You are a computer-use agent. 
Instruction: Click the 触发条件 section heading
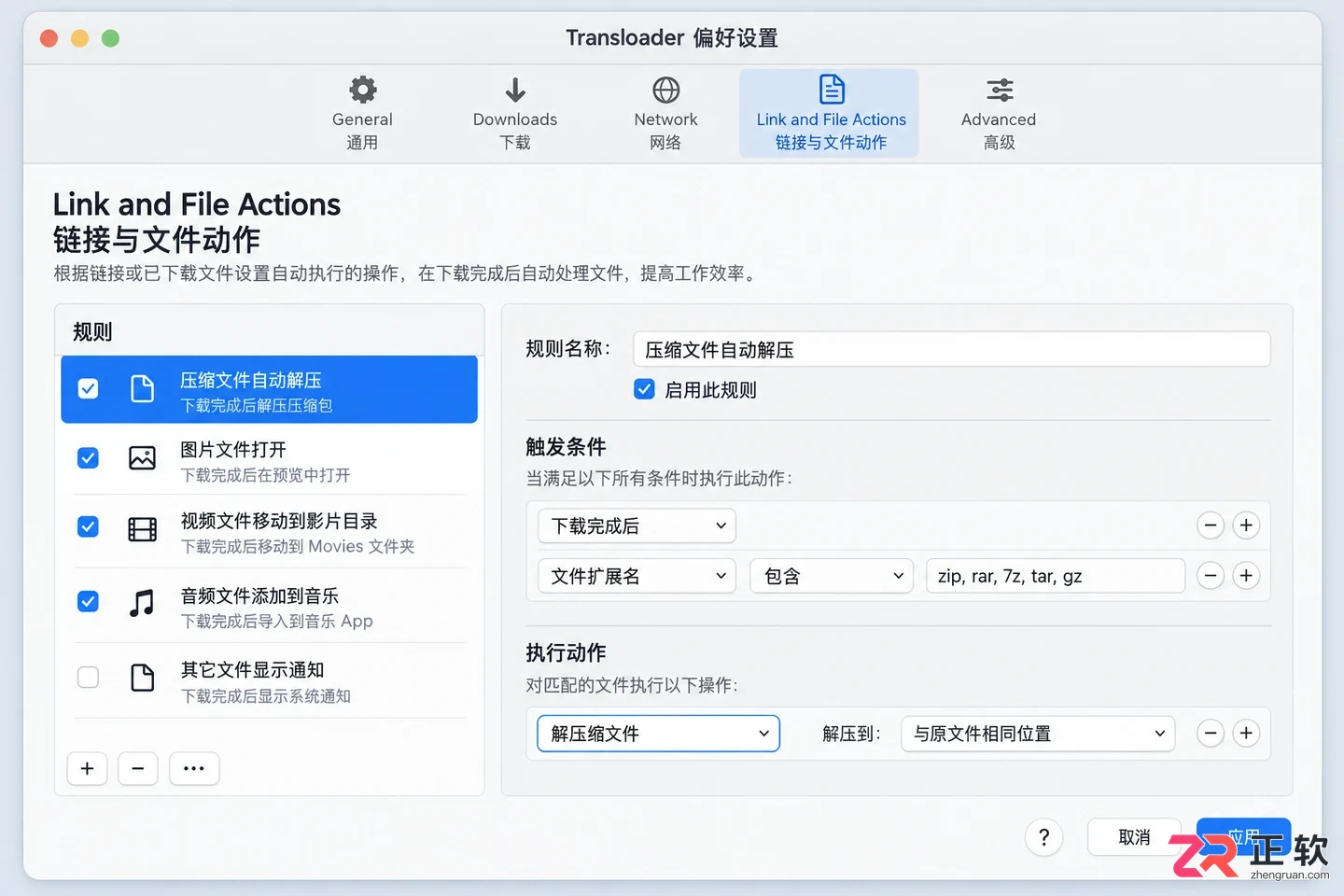click(566, 447)
